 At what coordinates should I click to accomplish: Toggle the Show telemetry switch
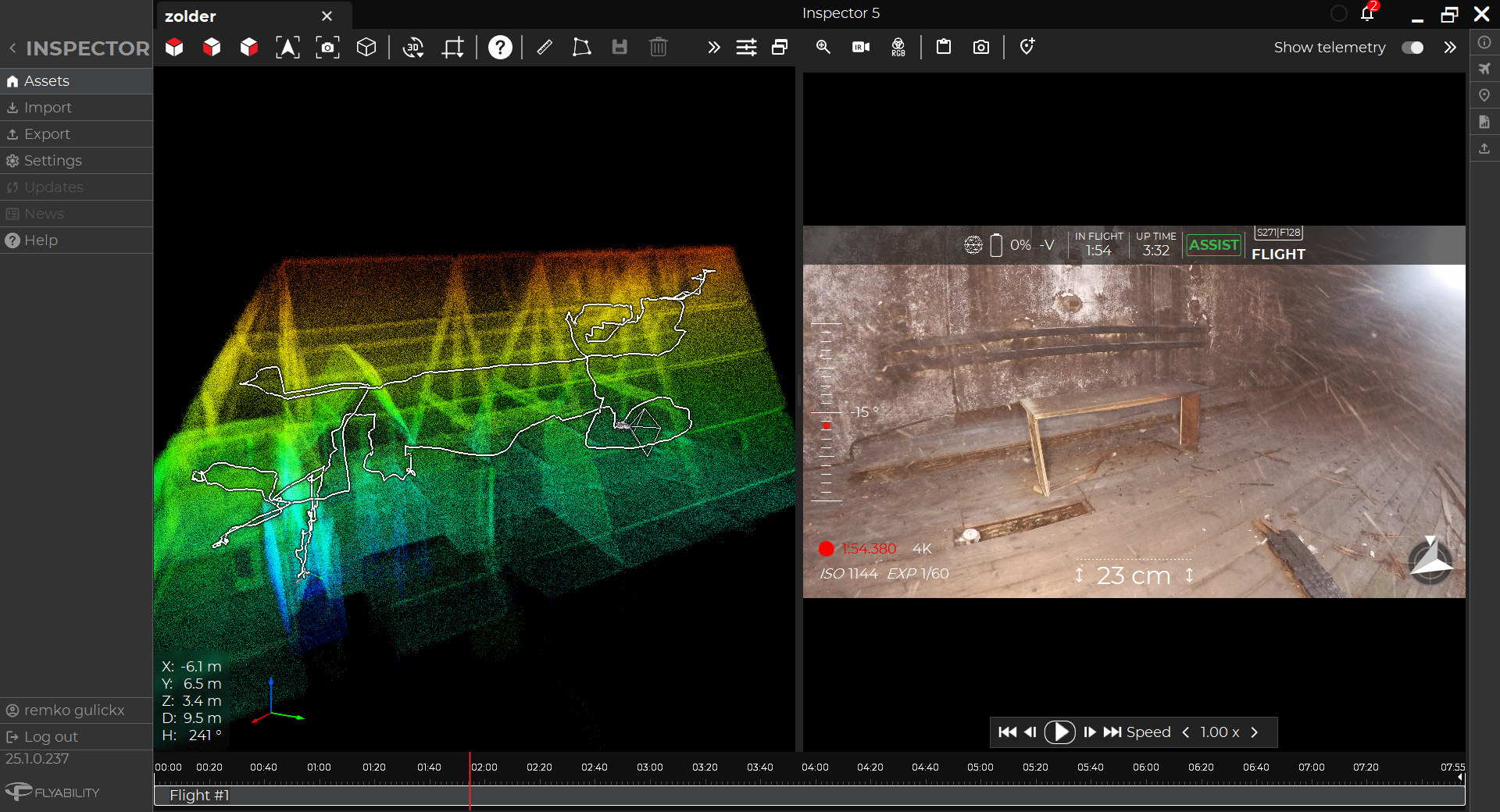point(1412,48)
